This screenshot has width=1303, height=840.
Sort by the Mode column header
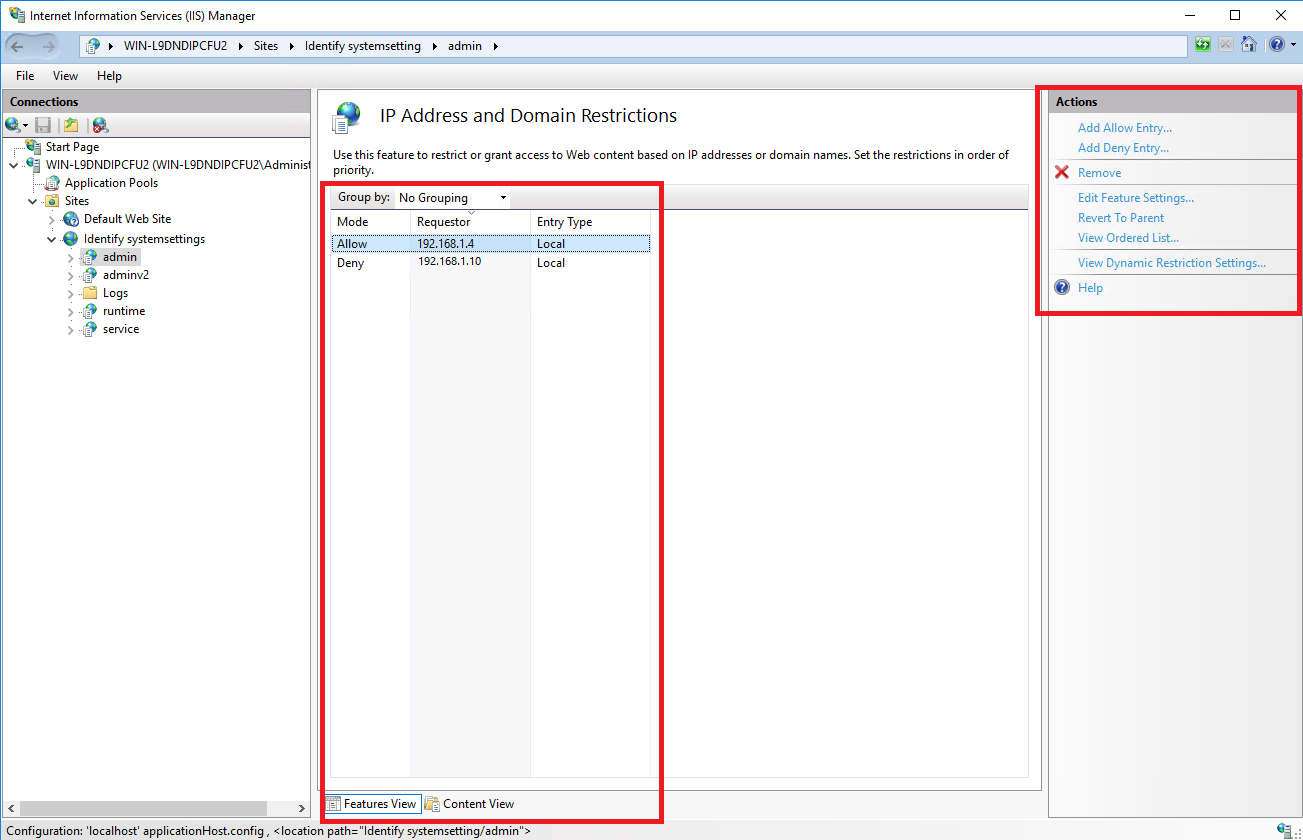[371, 222]
